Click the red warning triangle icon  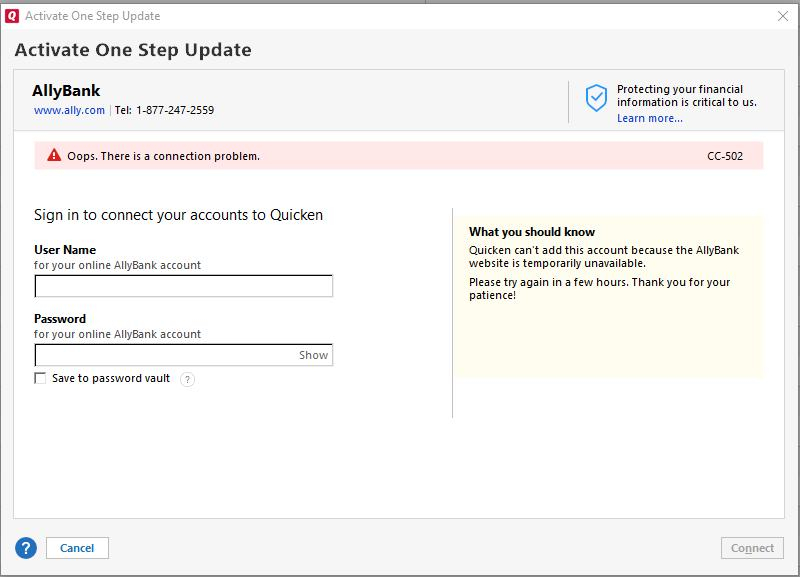coord(54,155)
